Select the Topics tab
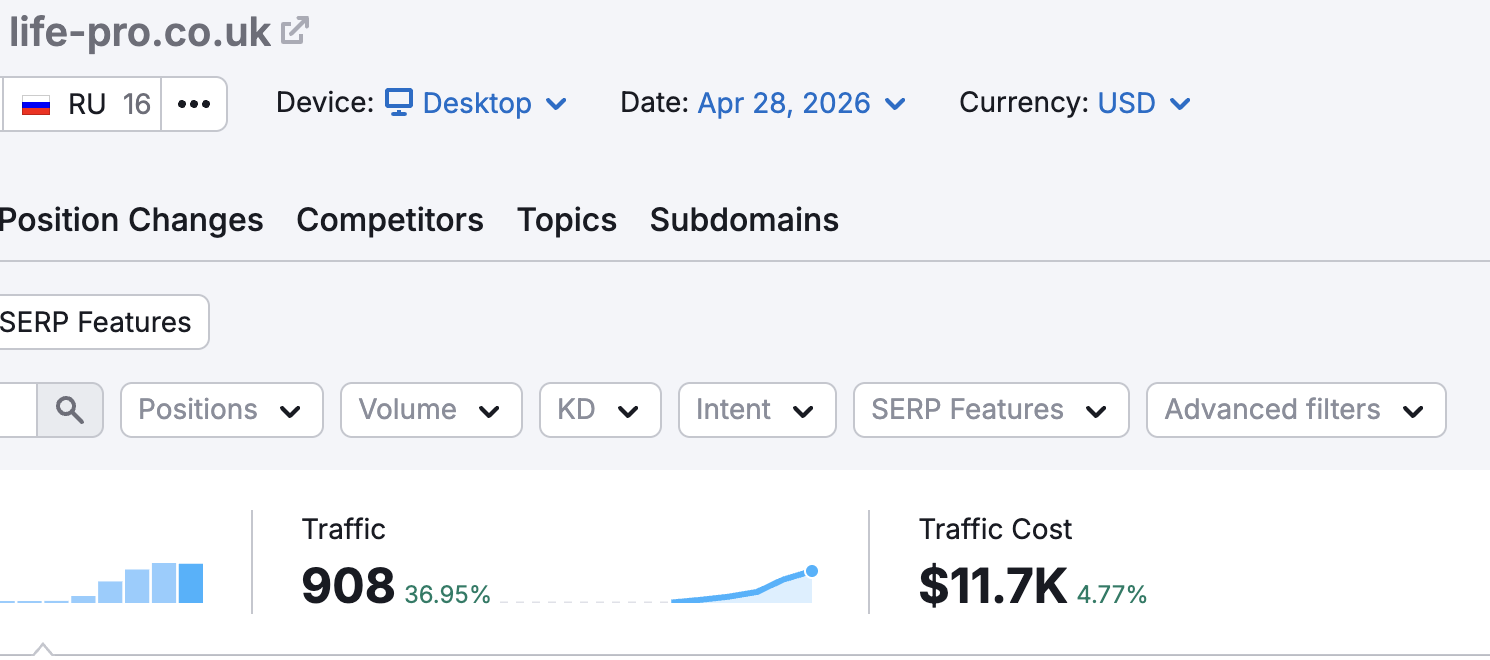Screen dimensions: 1490x660 566,220
